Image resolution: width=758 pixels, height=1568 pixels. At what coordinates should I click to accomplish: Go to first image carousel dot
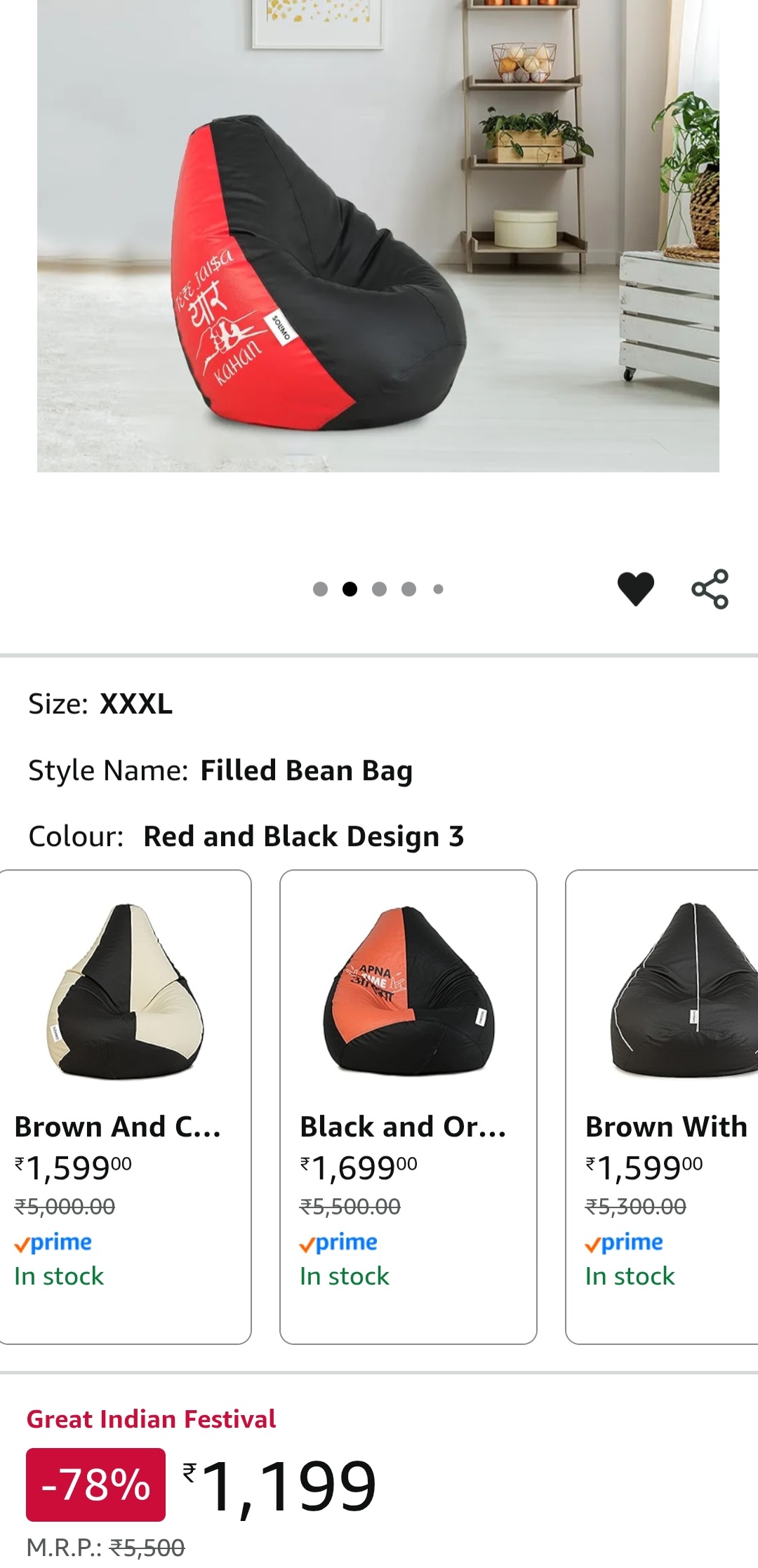[x=320, y=589]
